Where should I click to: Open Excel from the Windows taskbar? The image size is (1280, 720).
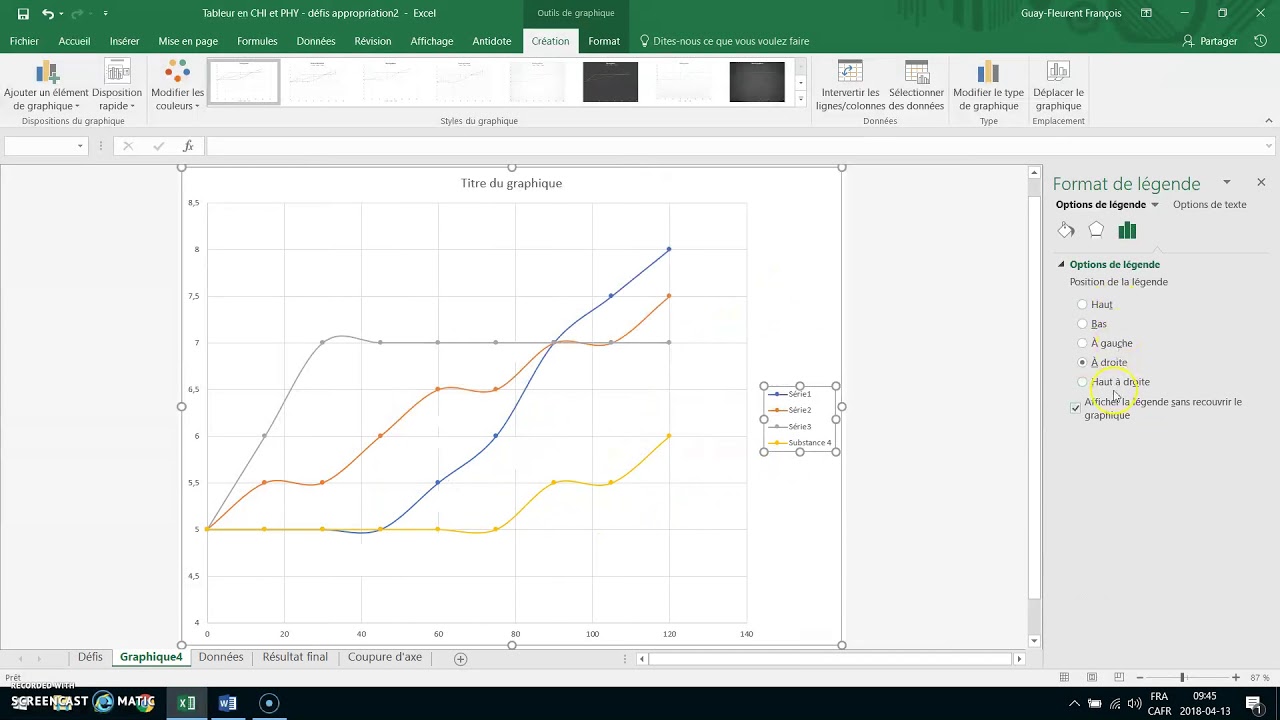point(187,703)
